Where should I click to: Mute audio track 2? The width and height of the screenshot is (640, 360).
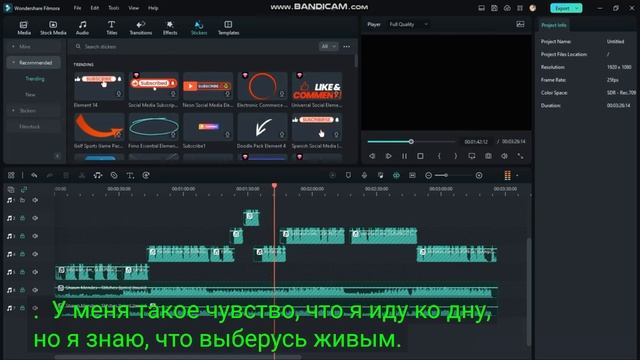pyautogui.click(x=35, y=218)
